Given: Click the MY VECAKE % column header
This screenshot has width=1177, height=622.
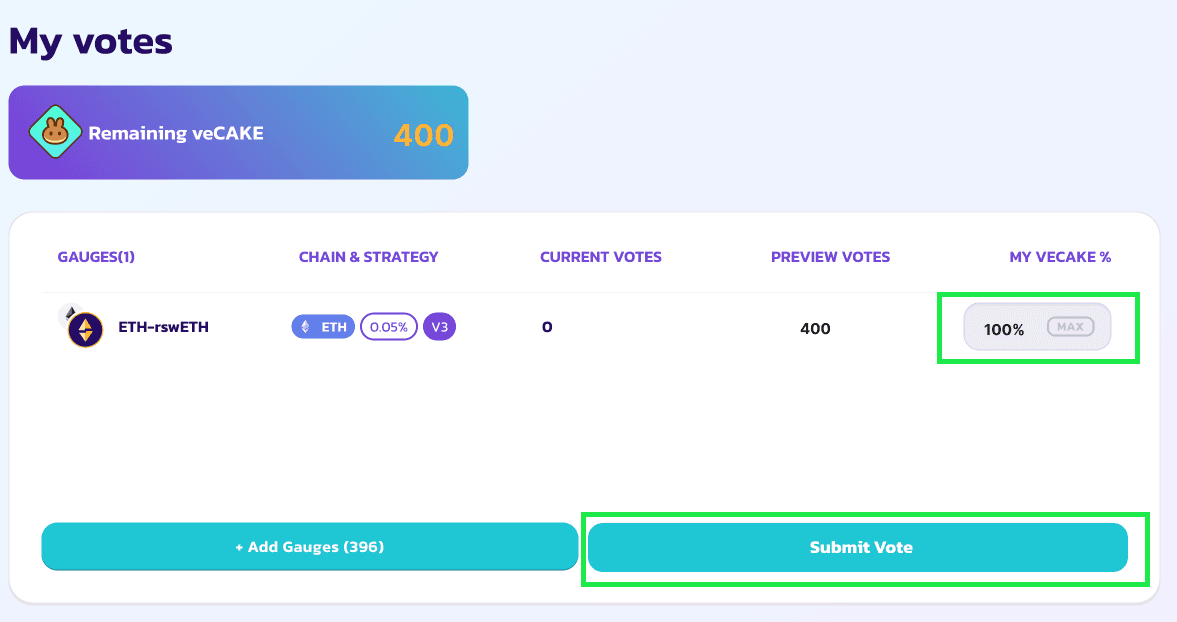Looking at the screenshot, I should coord(1060,257).
